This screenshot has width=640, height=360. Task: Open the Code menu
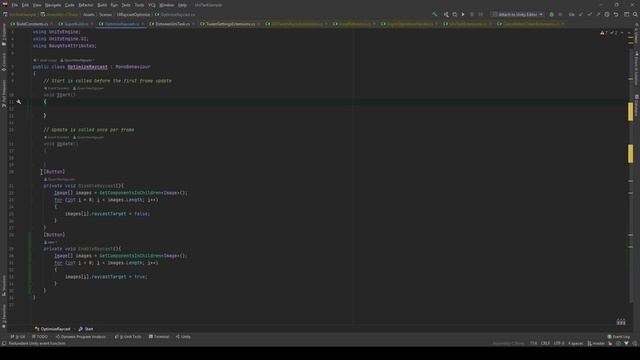coord(70,5)
